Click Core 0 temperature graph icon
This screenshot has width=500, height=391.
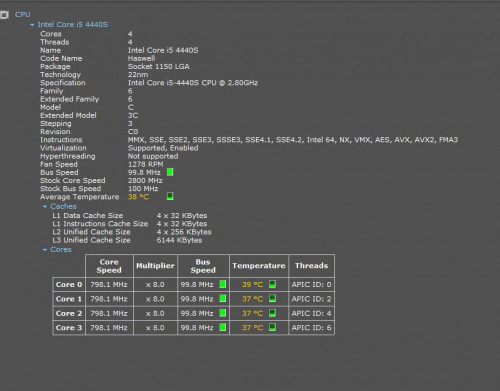click(x=272, y=284)
